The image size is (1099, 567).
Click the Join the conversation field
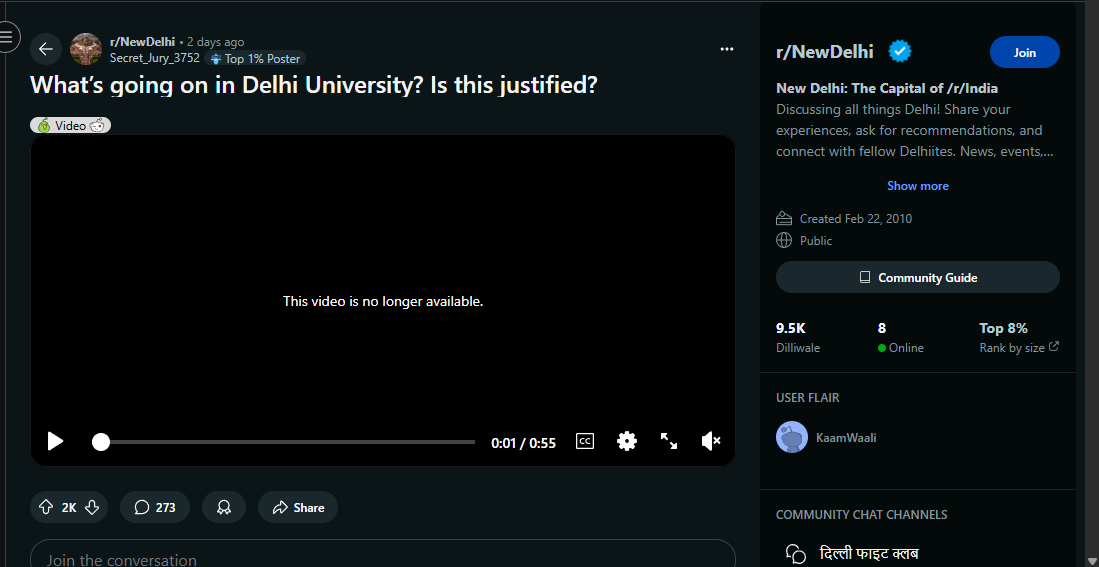coord(383,554)
